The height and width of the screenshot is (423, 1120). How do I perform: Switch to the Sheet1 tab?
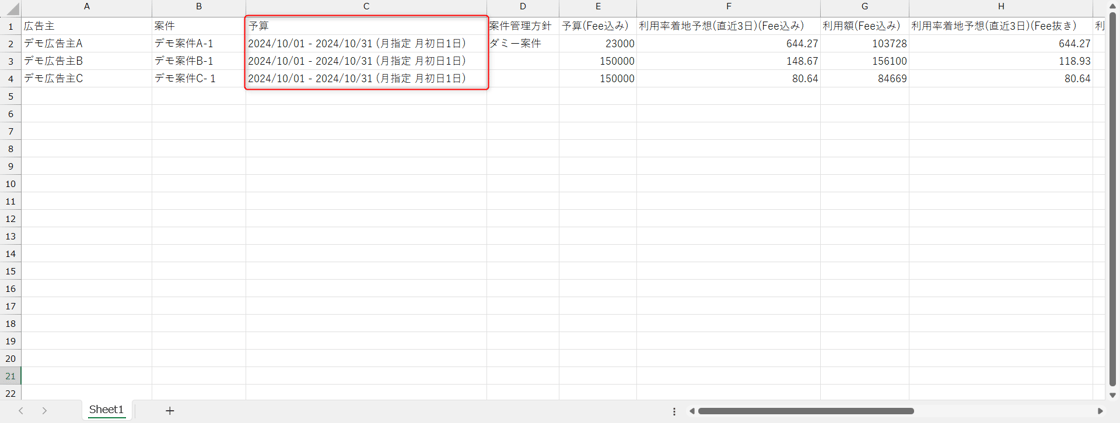[106, 410]
